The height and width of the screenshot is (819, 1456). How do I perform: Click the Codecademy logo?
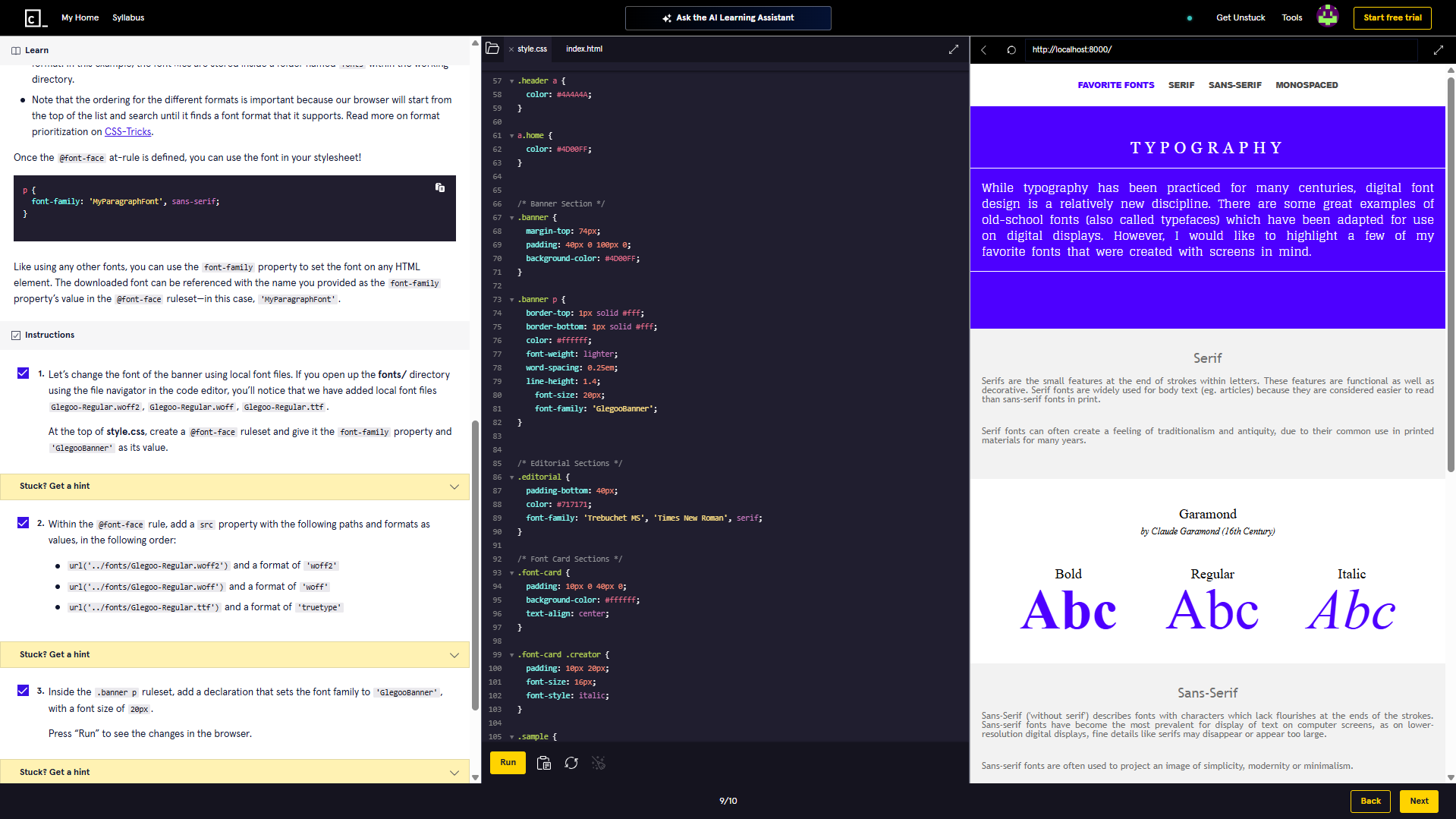pyautogui.click(x=35, y=17)
